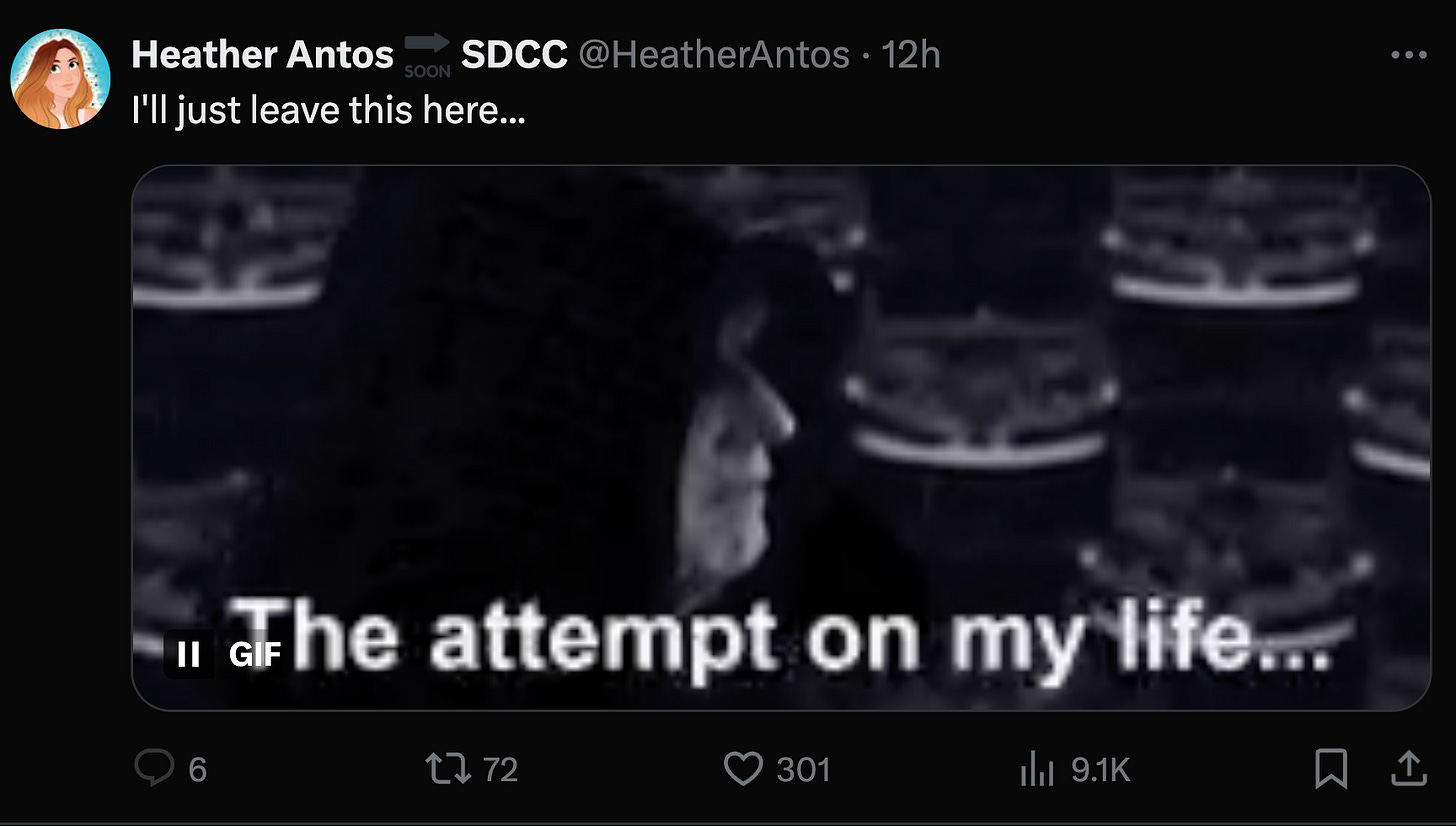Open the tweet via 12h timestamp
The width and height of the screenshot is (1456, 826).
click(x=910, y=55)
